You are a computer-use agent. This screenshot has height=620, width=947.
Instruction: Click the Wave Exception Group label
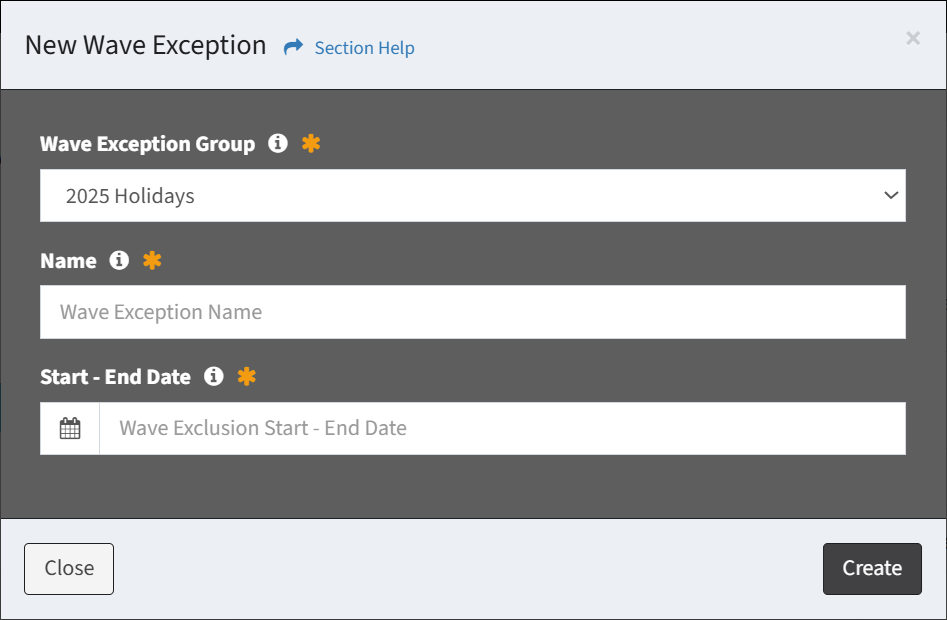(x=147, y=144)
